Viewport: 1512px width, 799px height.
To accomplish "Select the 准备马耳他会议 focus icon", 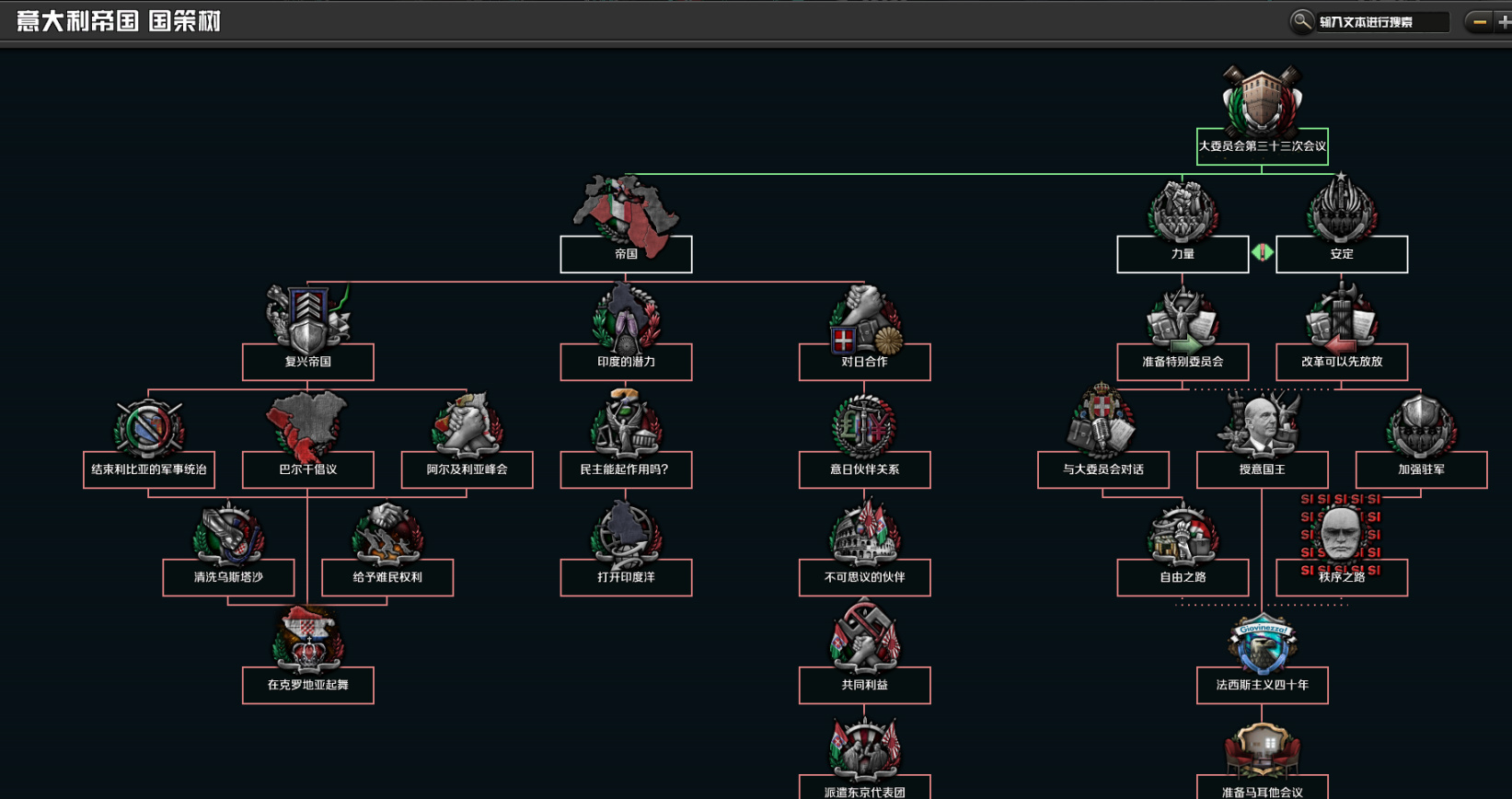I will pyautogui.click(x=1262, y=751).
